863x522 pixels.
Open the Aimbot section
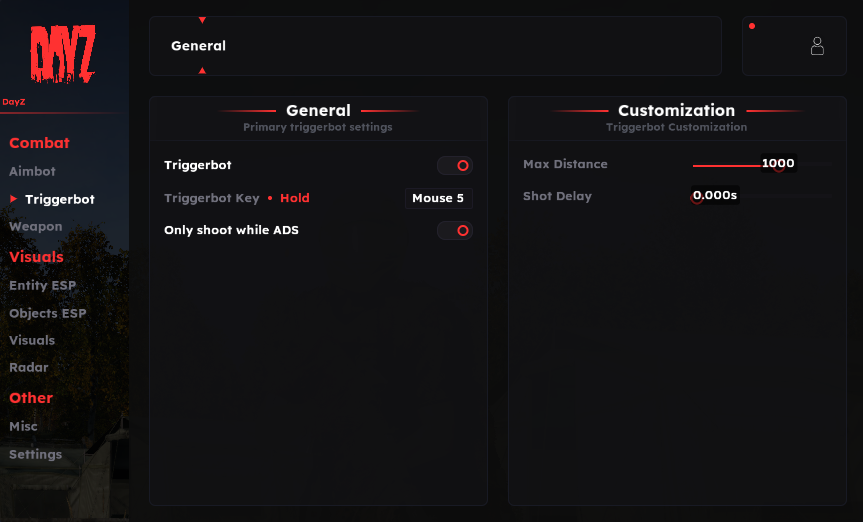pyautogui.click(x=32, y=171)
